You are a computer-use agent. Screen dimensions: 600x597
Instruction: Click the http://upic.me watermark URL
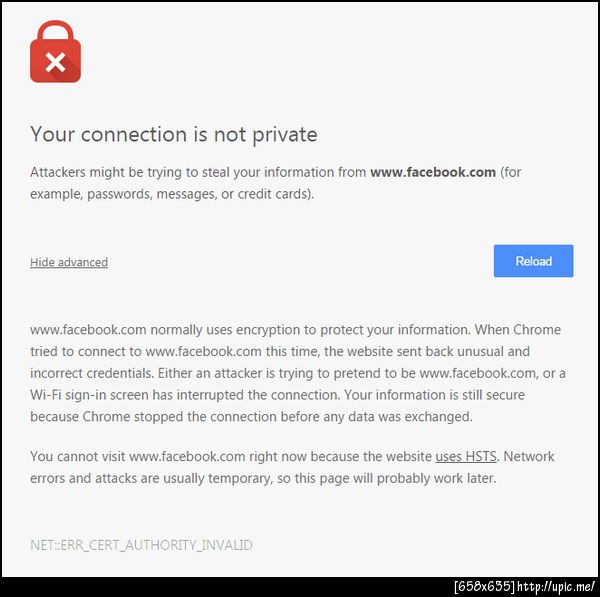pyautogui.click(x=556, y=586)
